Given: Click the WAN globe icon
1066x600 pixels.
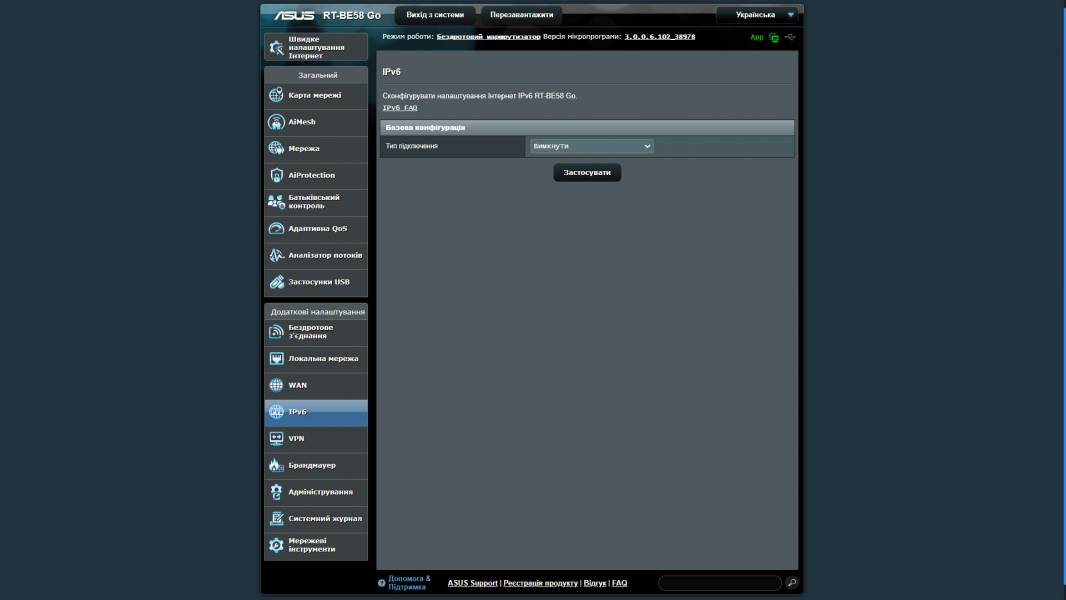Looking at the screenshot, I should tap(277, 385).
